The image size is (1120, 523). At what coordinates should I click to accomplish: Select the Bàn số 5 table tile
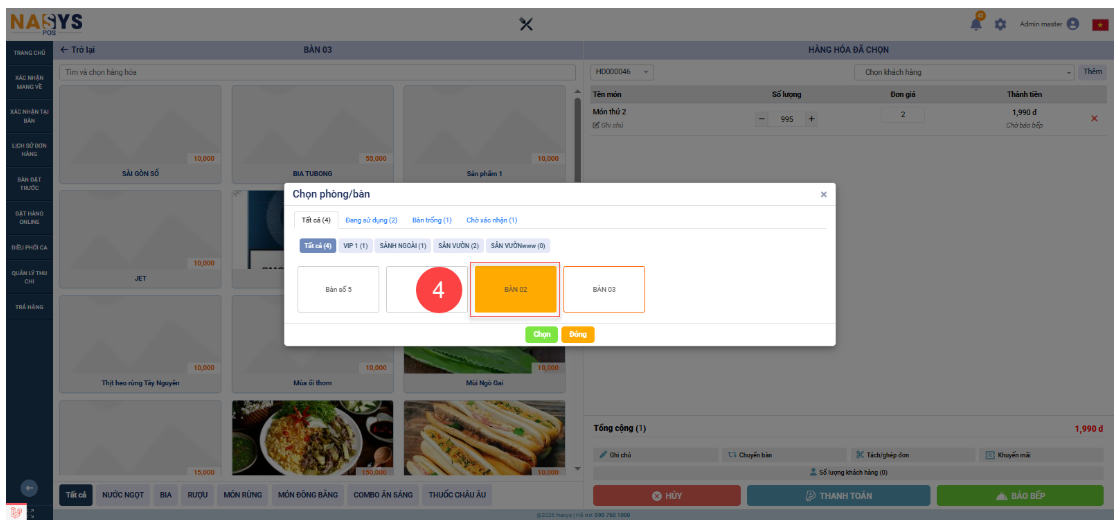338,289
